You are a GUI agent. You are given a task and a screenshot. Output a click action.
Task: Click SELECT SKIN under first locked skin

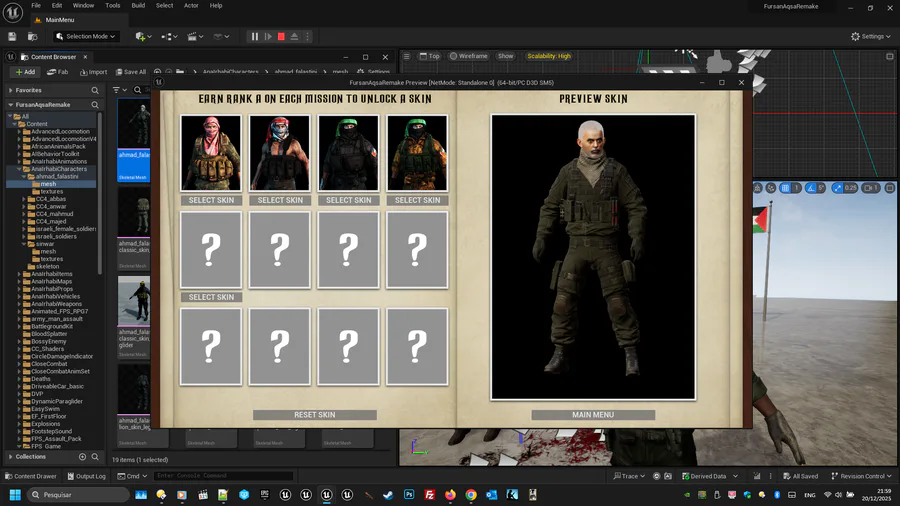tap(211, 297)
